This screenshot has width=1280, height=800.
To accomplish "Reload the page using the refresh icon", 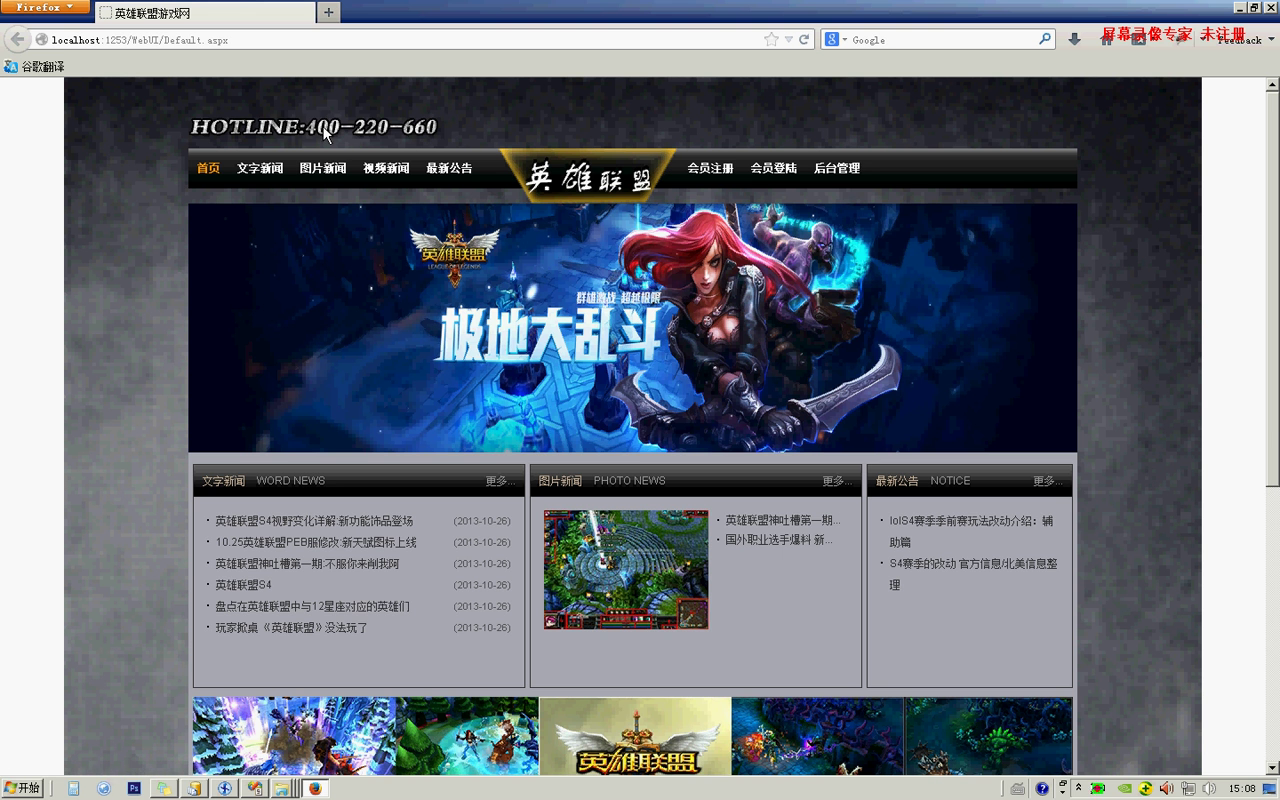I will click(803, 40).
